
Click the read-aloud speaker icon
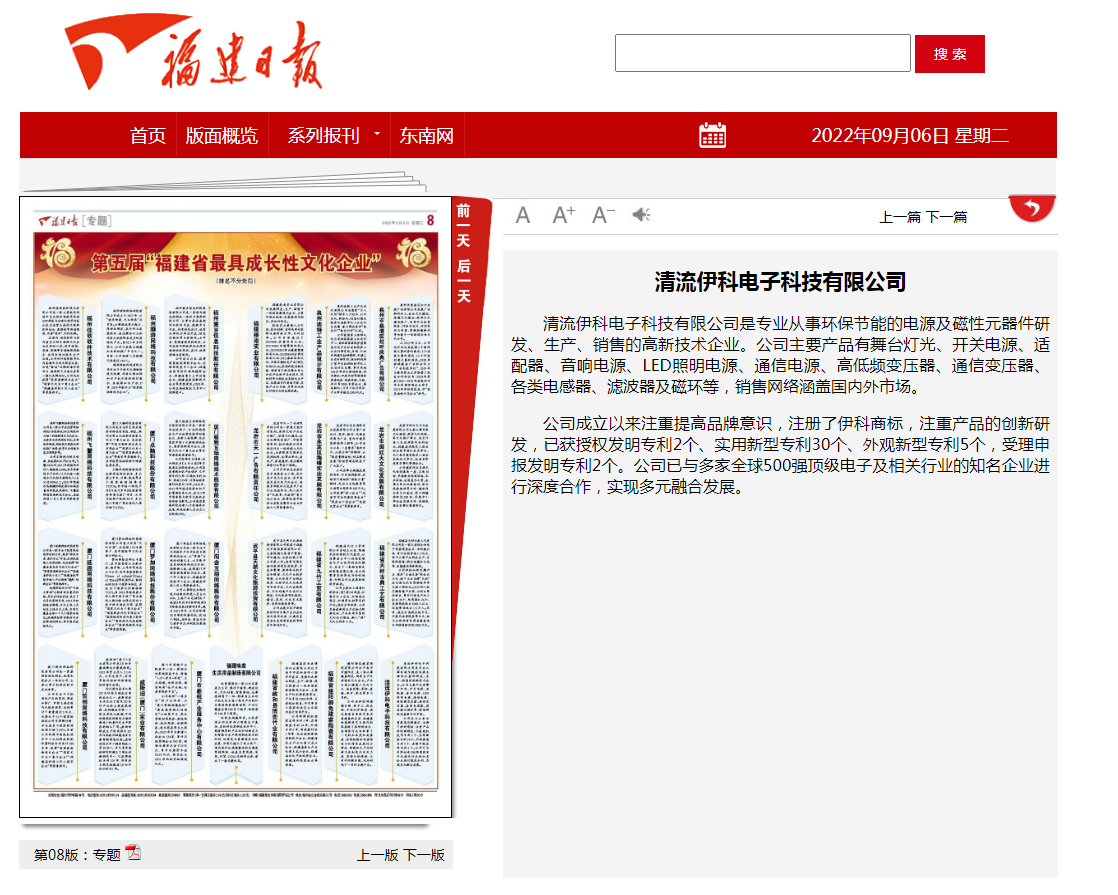coord(641,215)
